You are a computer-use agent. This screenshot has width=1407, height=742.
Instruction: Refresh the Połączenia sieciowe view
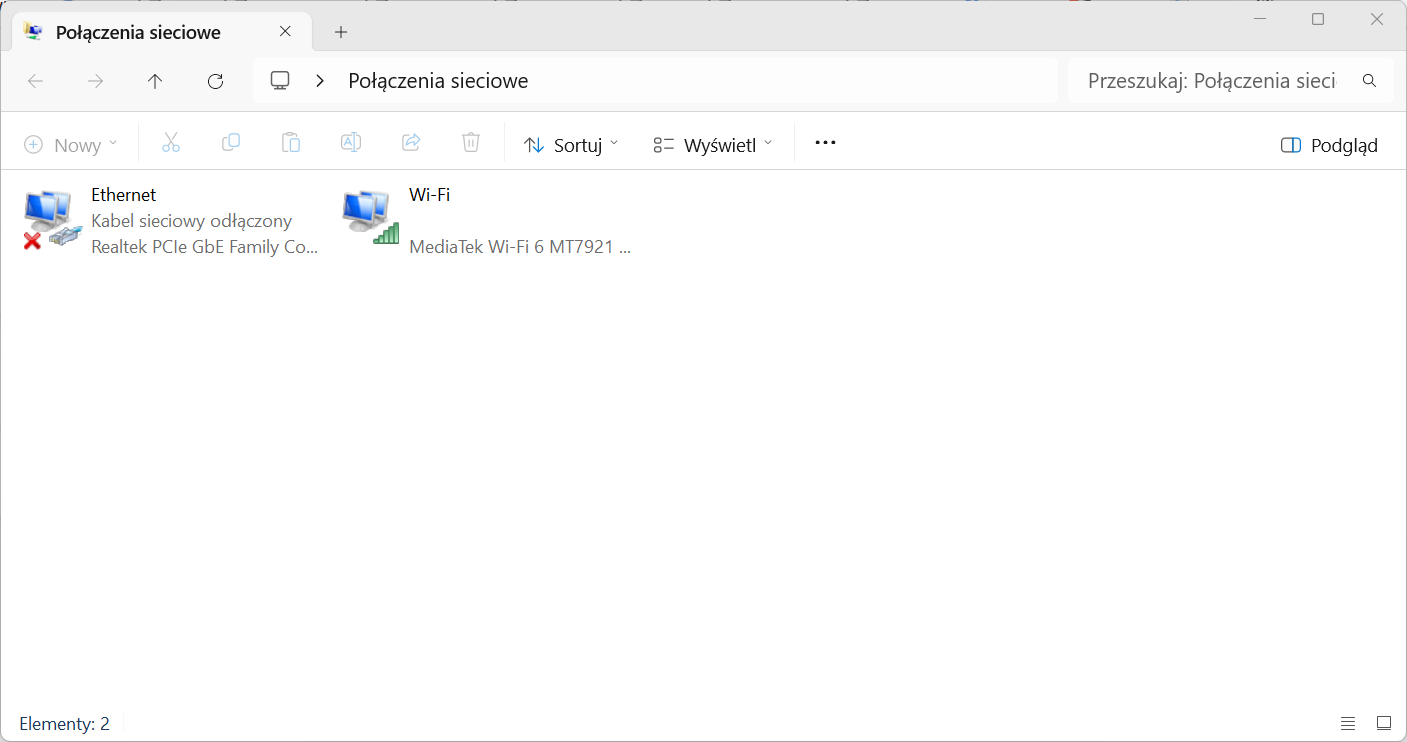tap(215, 81)
